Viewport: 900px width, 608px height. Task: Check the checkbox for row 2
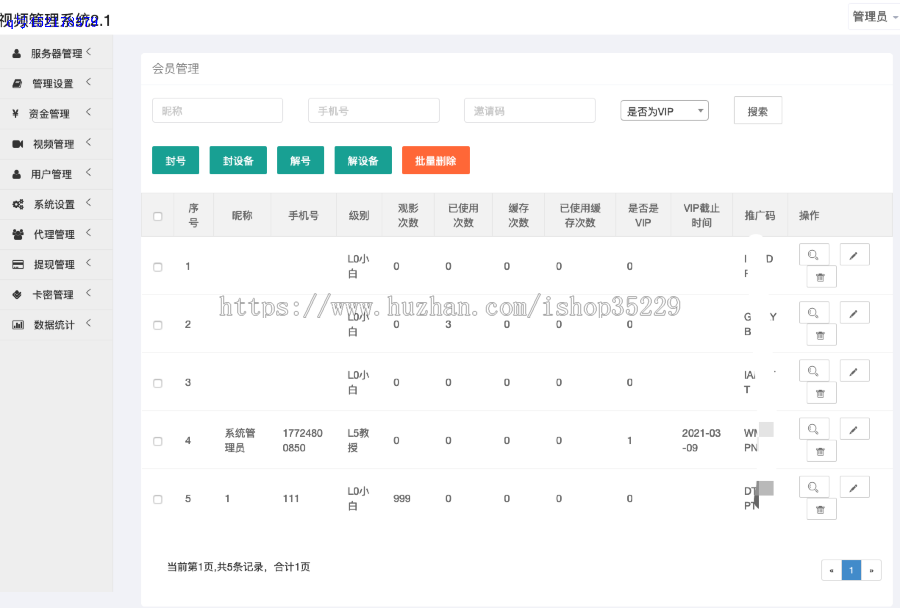(x=158, y=325)
